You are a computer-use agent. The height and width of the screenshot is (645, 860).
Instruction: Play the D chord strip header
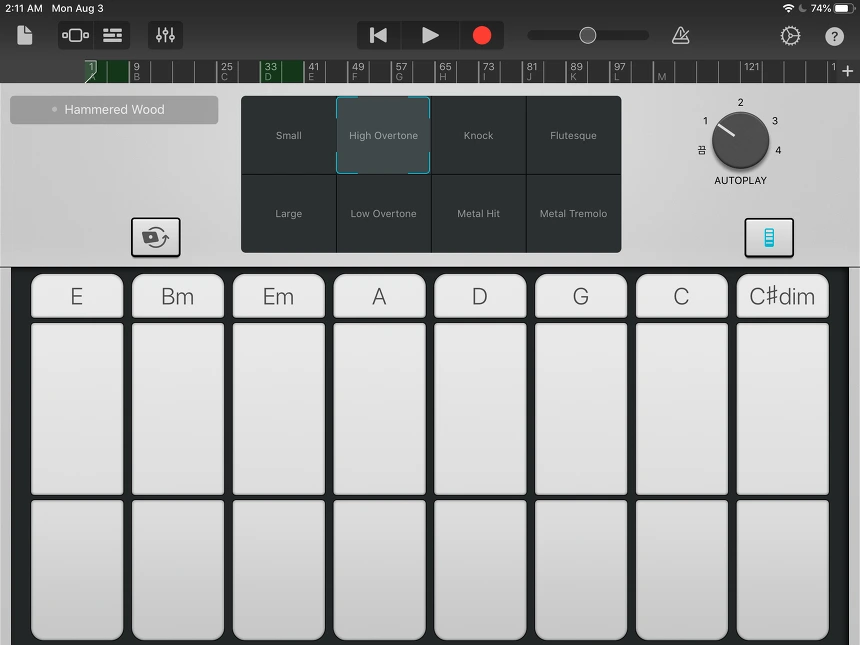pyautogui.click(x=480, y=296)
